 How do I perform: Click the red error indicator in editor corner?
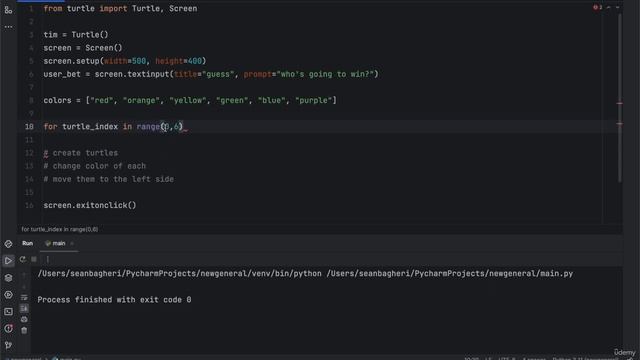598,7
